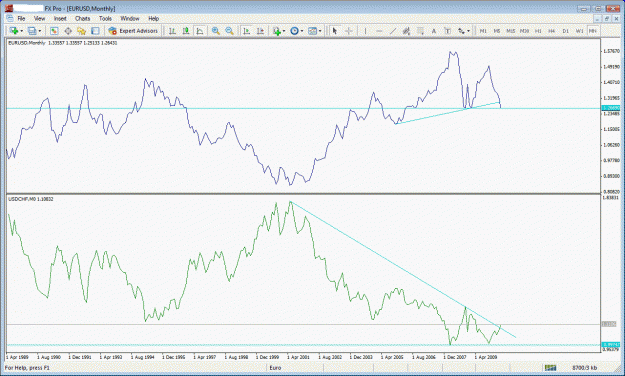Select the Fibonacci Retracement tool
625x376 pixels.
[x=420, y=31]
